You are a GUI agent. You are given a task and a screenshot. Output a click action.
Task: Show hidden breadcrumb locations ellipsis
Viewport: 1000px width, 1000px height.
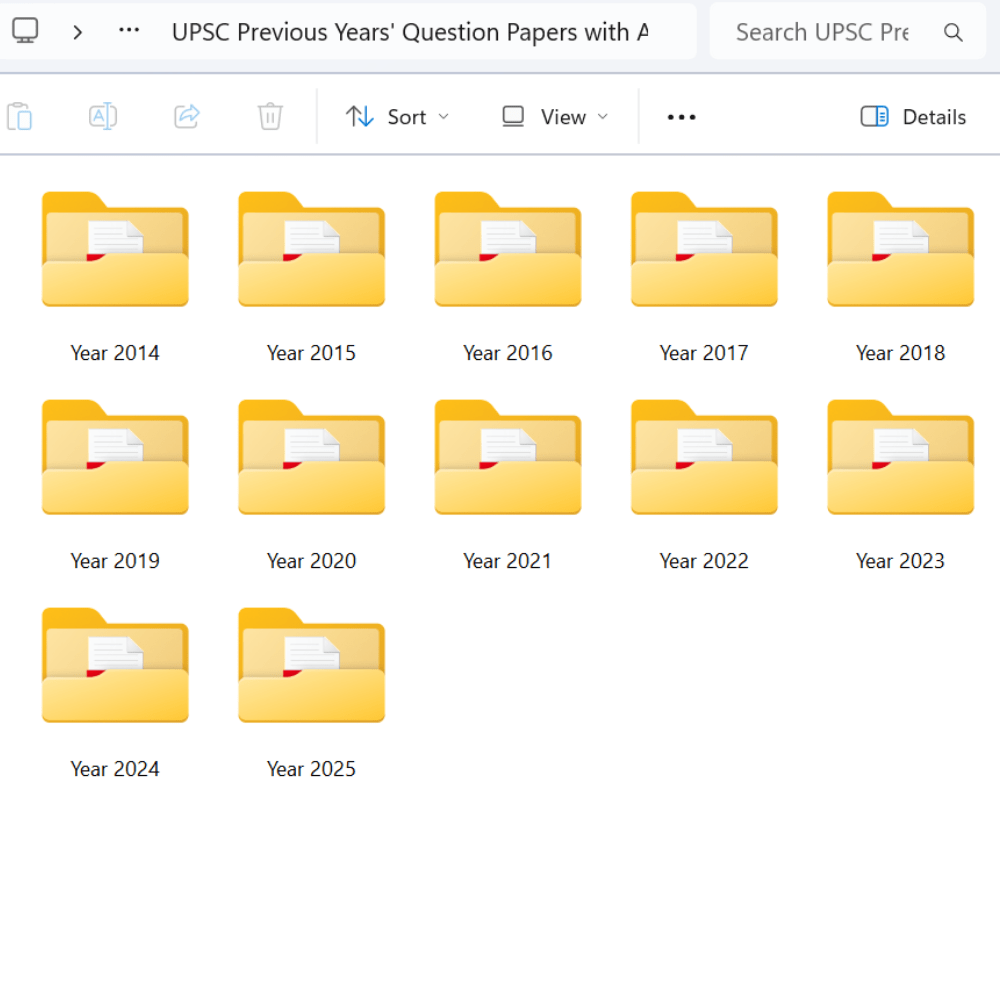coord(129,31)
